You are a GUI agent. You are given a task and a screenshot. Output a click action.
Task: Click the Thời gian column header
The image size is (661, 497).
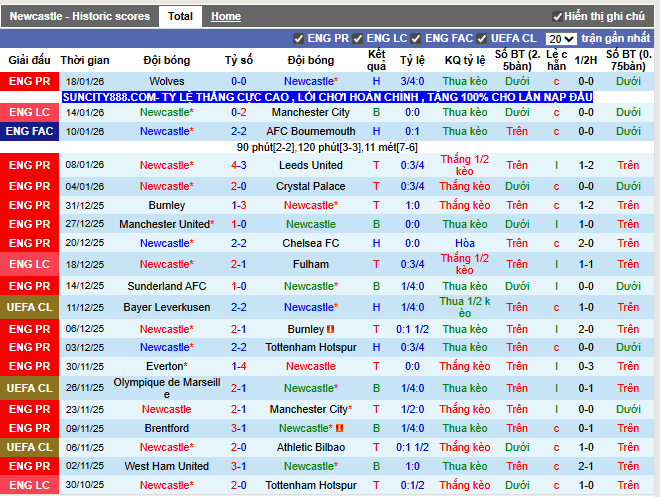point(85,60)
